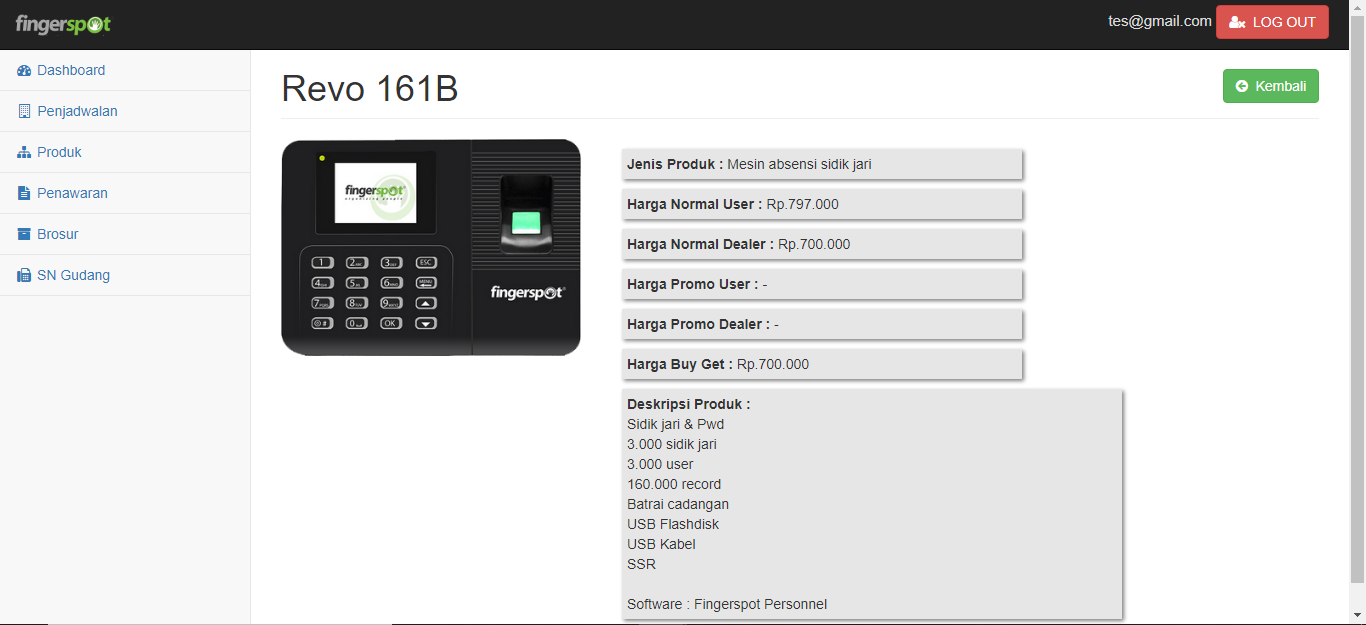The image size is (1366, 625).
Task: Open the Penawaran menu item
Action: coord(72,193)
